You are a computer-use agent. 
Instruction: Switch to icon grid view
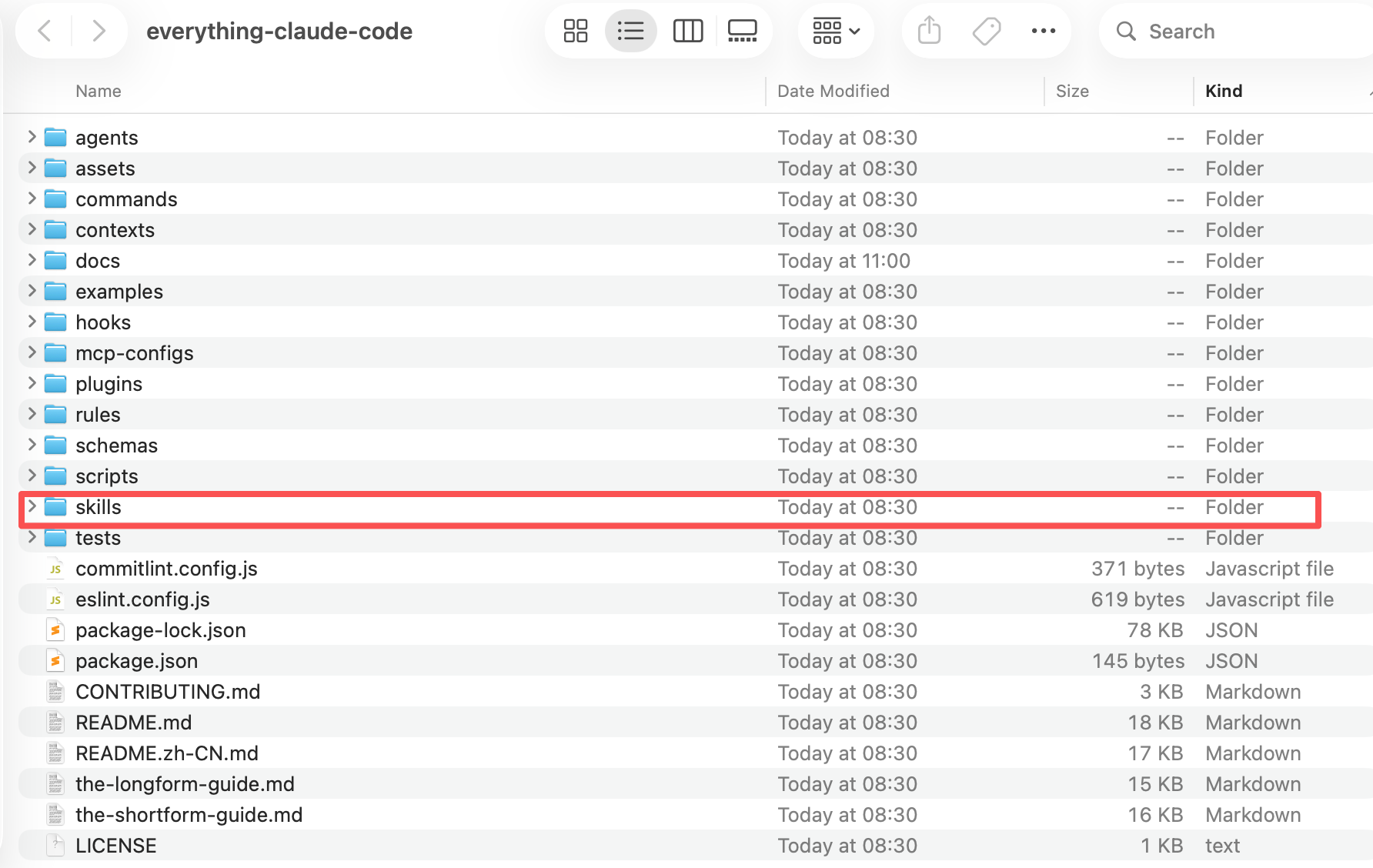(575, 31)
